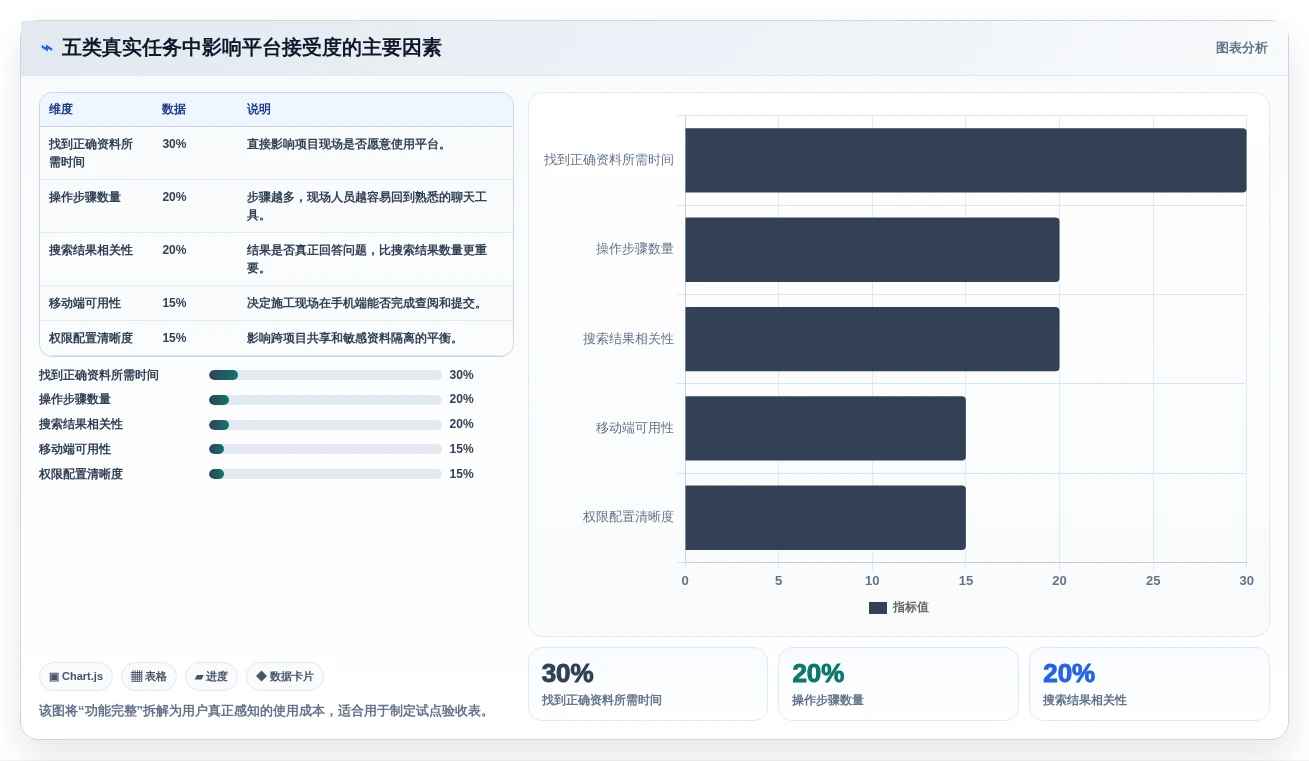Click the footer note beginning 该图将“功能完整”
Screen dimensions: 1309x761
click(265, 711)
